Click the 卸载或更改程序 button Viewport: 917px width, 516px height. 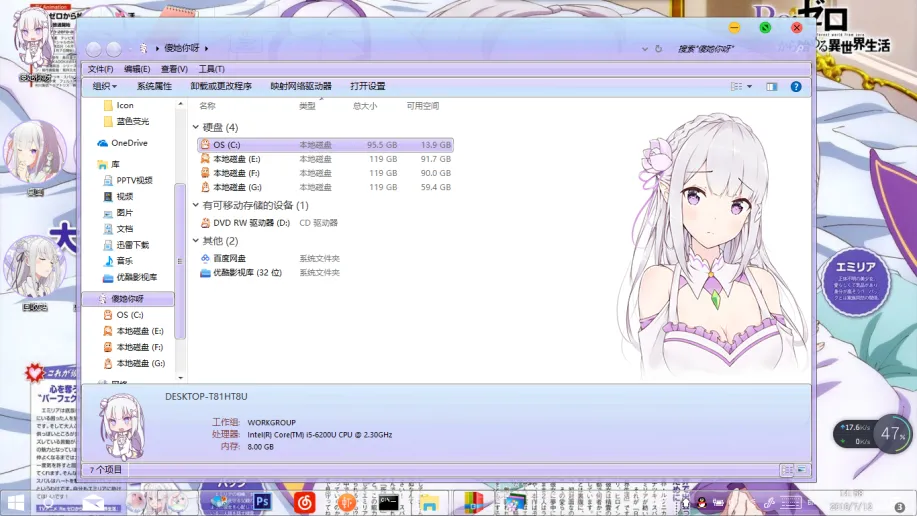click(221, 87)
